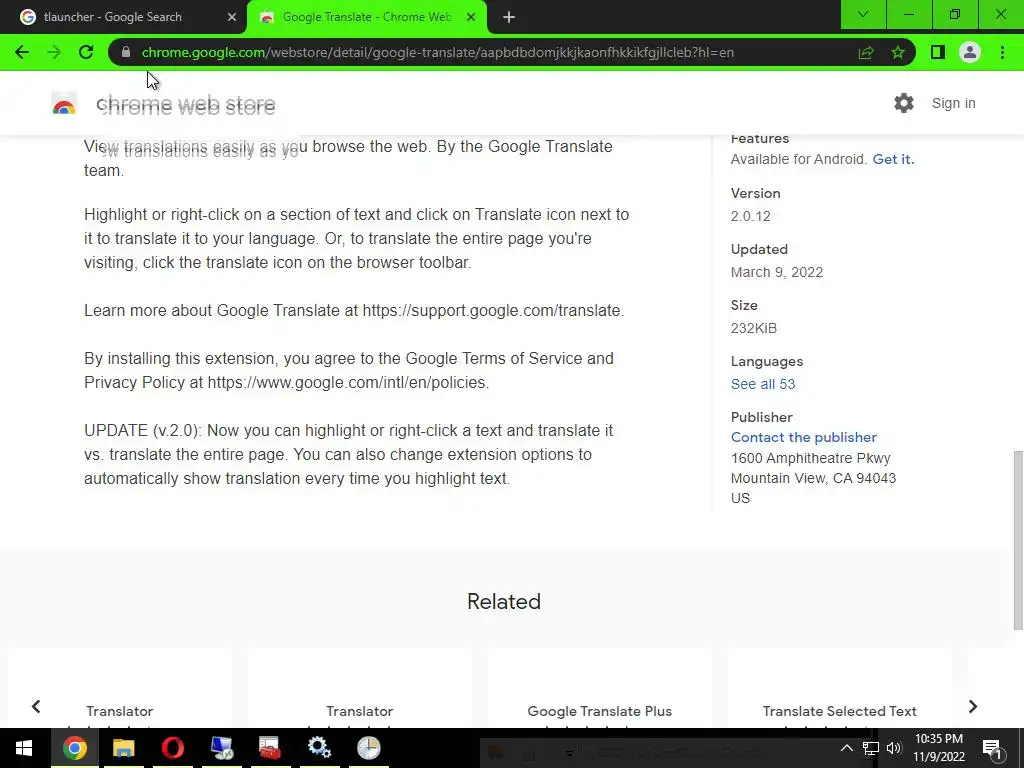Open a new browser tab
Image resolution: width=1024 pixels, height=768 pixels.
click(x=509, y=17)
